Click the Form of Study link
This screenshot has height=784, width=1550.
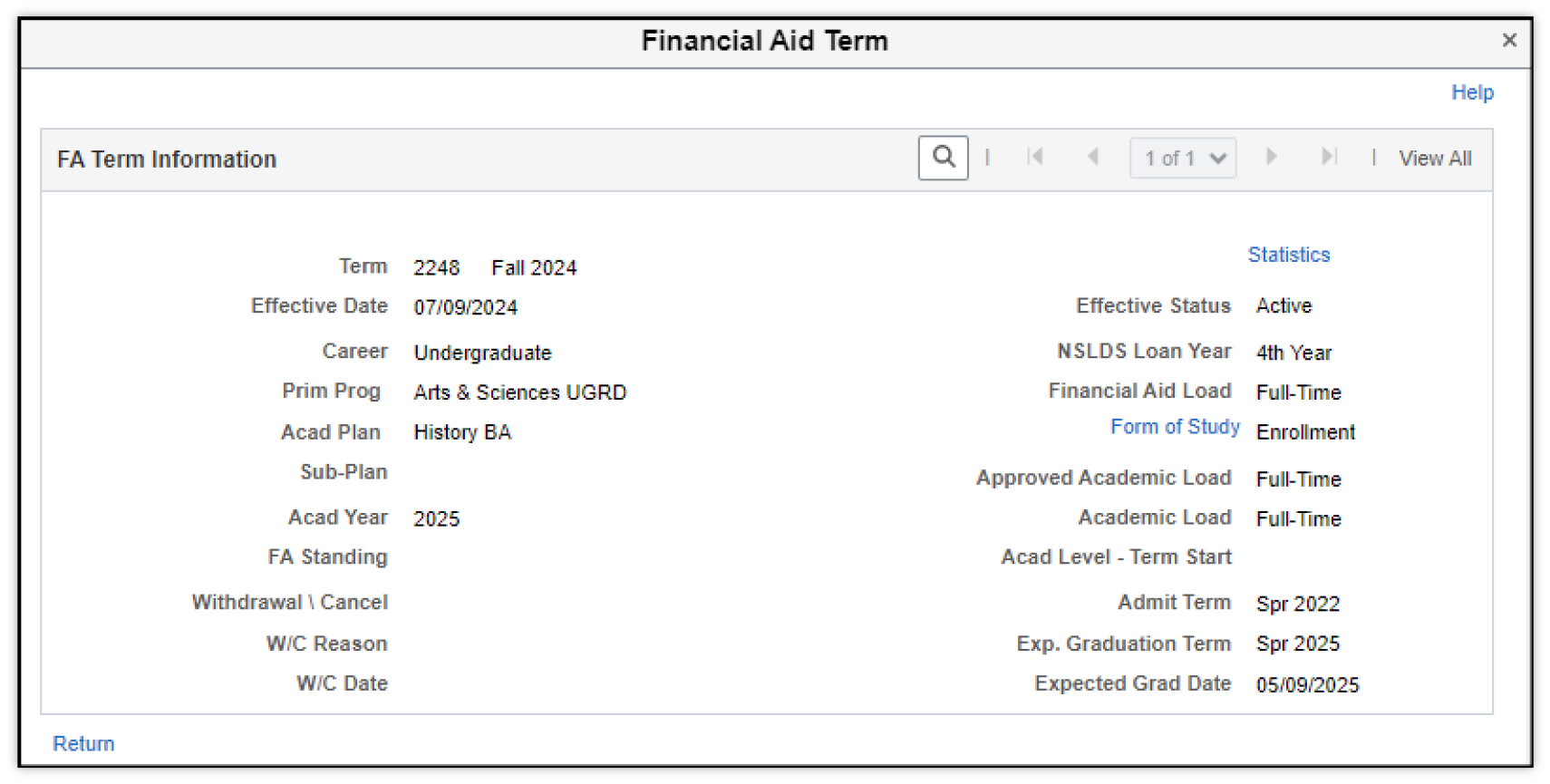coord(1175,427)
